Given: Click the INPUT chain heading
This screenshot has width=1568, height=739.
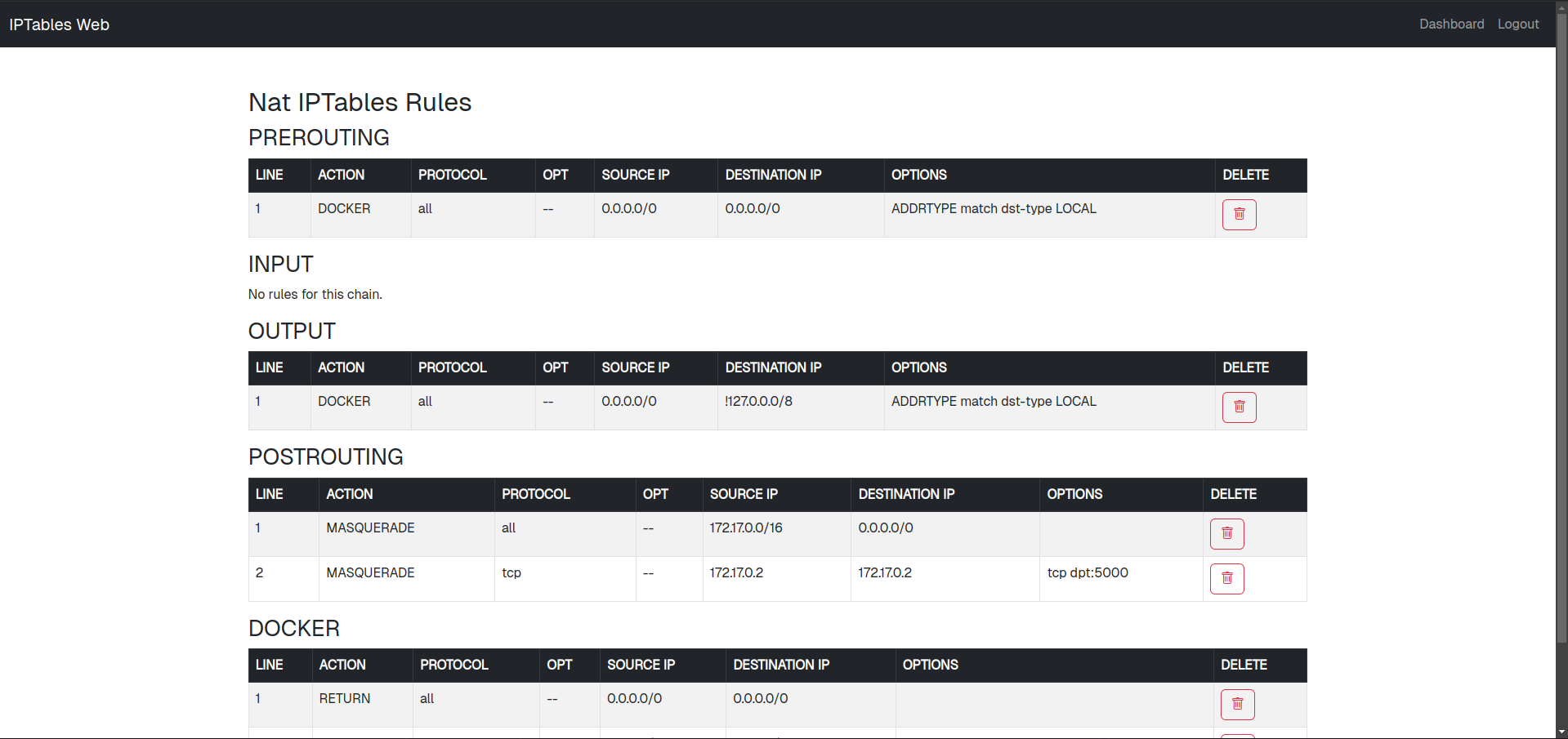Looking at the screenshot, I should click(x=280, y=264).
